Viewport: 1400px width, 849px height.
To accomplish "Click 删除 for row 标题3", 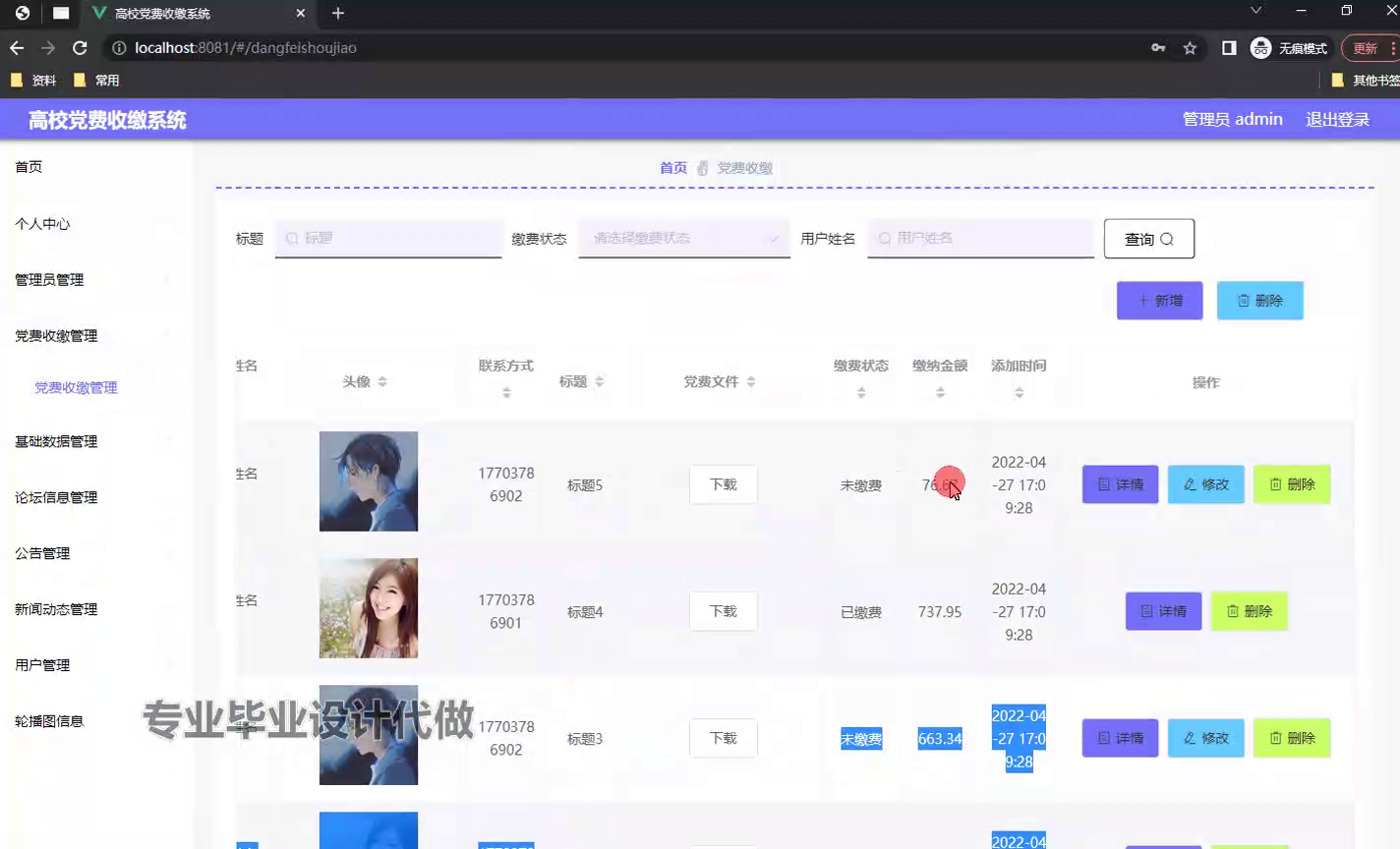I will pyautogui.click(x=1292, y=738).
